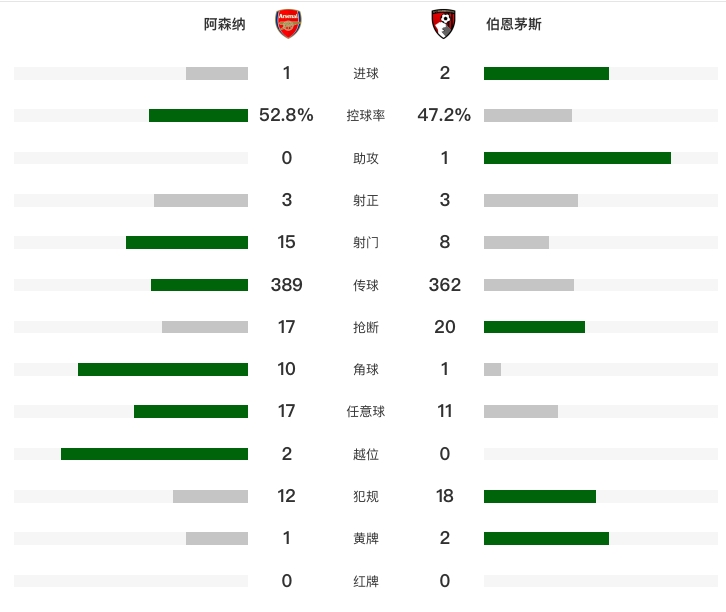
Task: Click Bournemouth's green 犯规 fouls bar
Action: pyautogui.click(x=540, y=496)
